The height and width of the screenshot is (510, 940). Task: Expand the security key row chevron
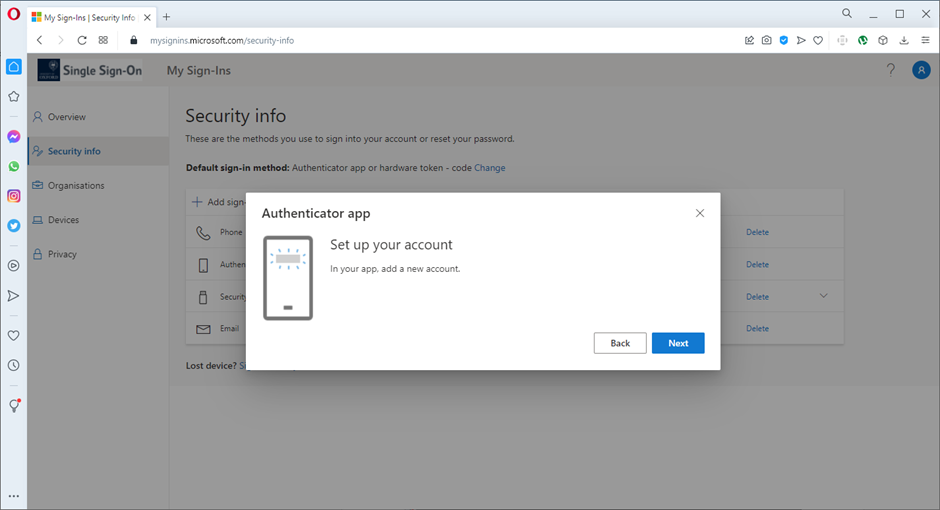point(824,296)
